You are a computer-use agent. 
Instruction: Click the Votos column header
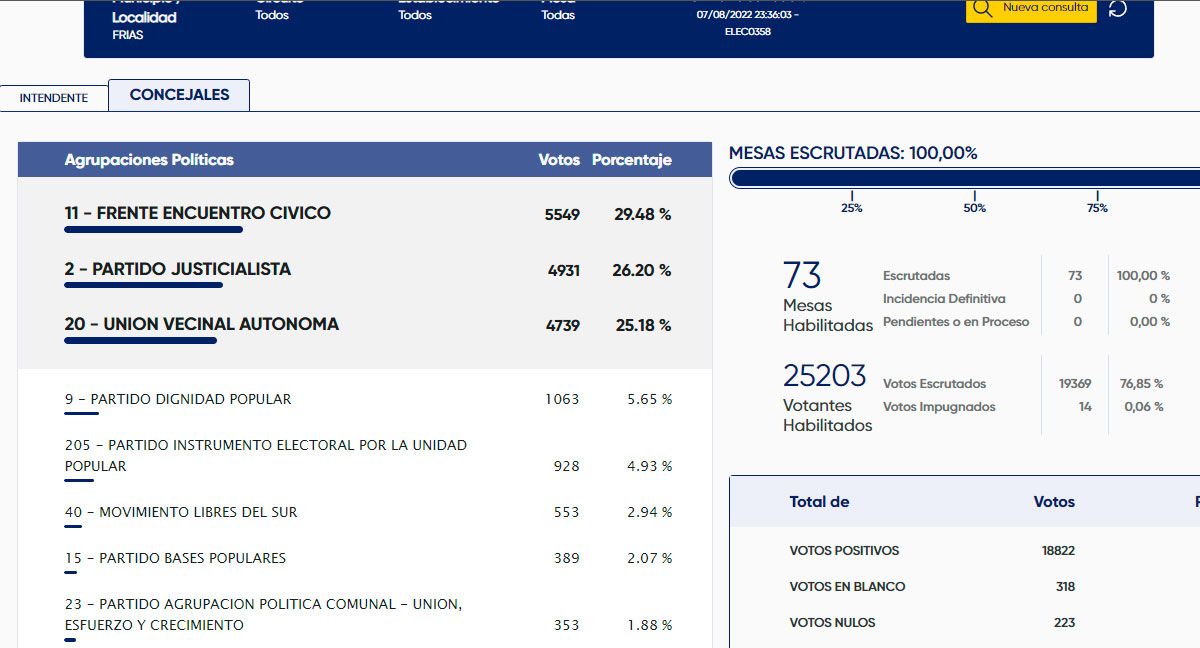coord(558,160)
